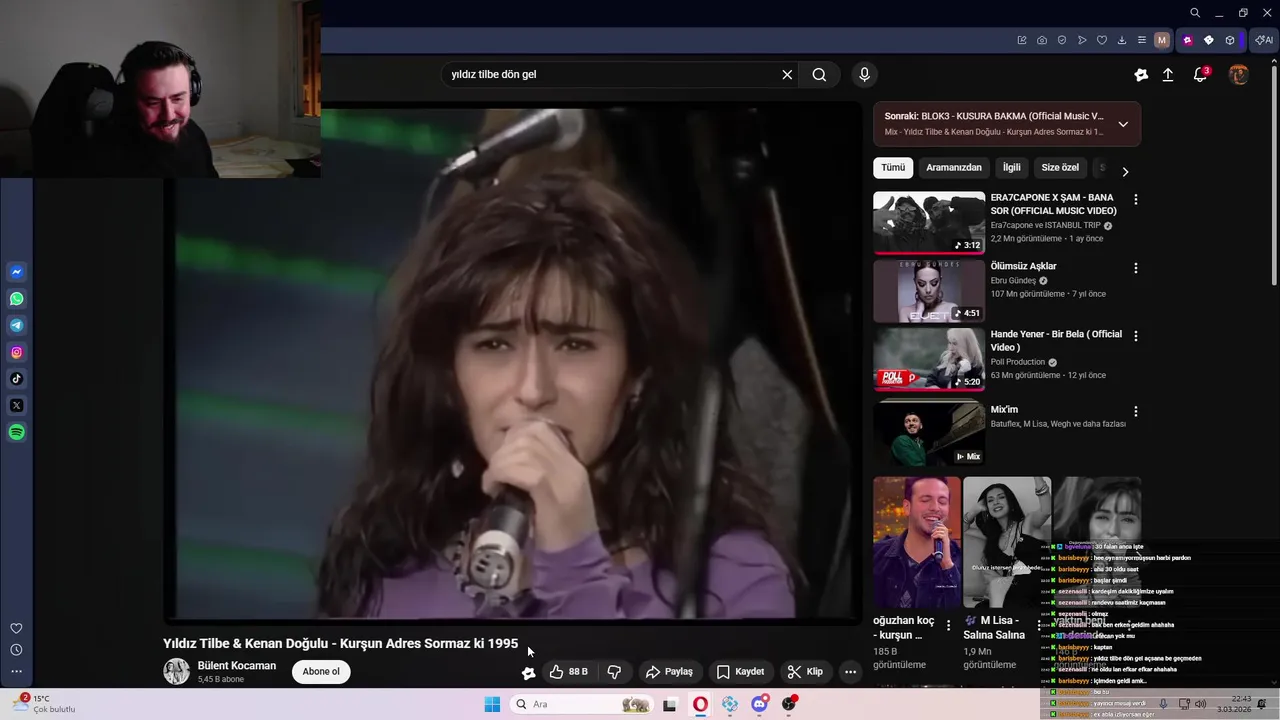Open Opera from the taskbar
The image size is (1280, 720).
coord(700,704)
